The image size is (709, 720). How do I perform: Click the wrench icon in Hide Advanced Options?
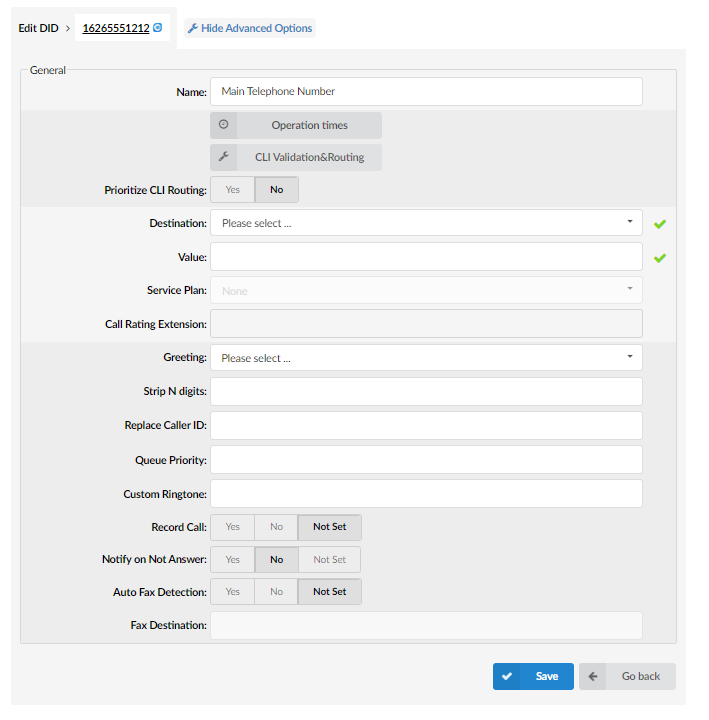pos(192,28)
